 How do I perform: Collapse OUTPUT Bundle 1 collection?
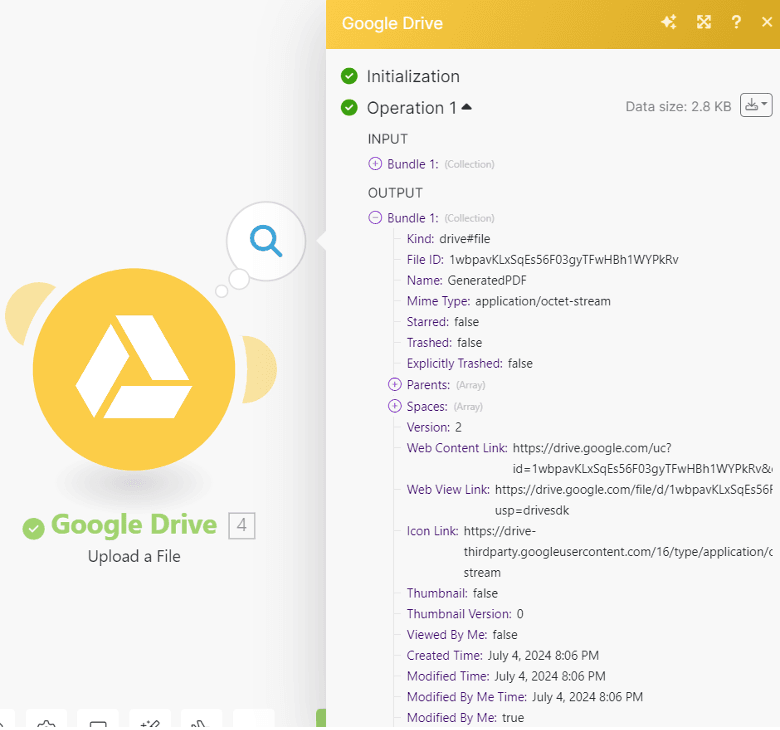click(375, 218)
